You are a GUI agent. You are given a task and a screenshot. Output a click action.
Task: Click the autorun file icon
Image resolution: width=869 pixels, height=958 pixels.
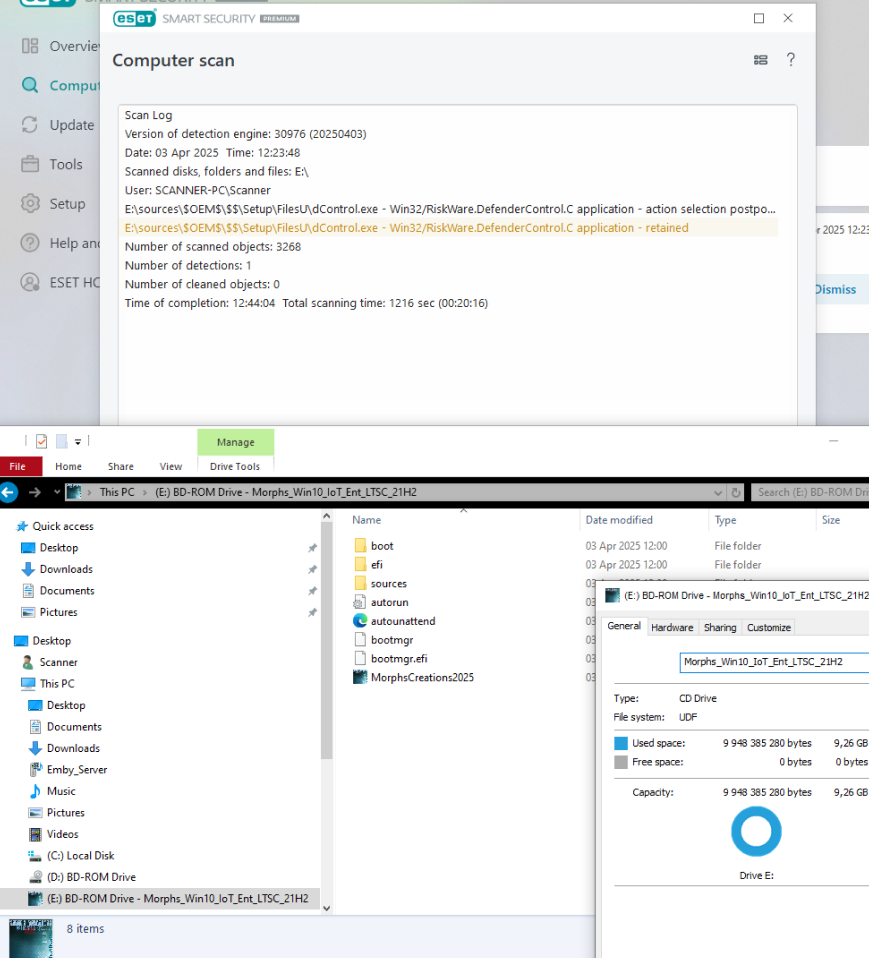(x=360, y=602)
